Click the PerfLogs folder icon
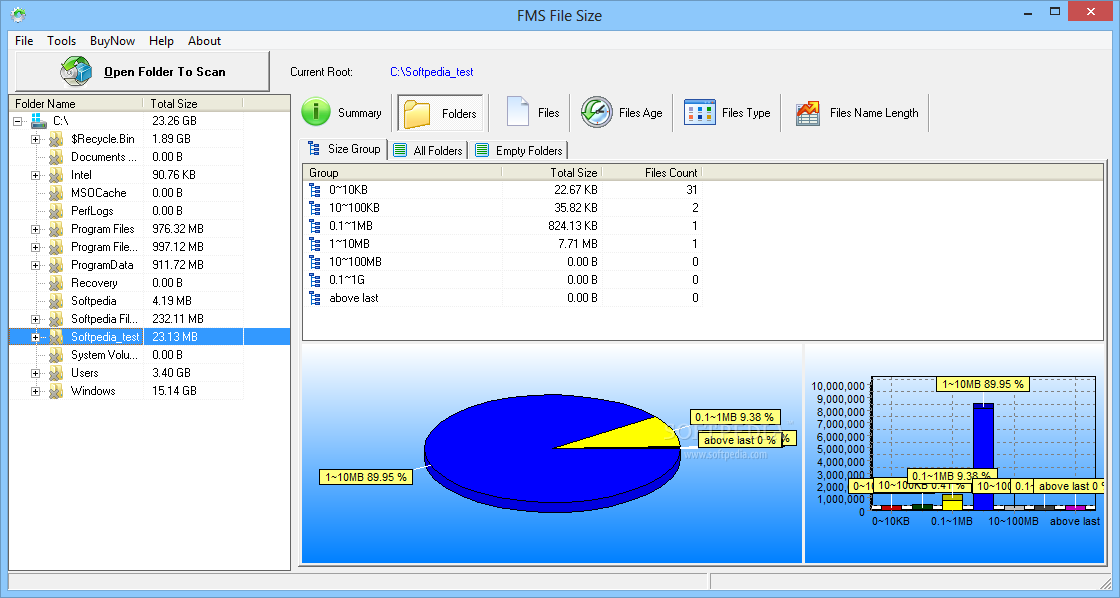 pyautogui.click(x=56, y=211)
